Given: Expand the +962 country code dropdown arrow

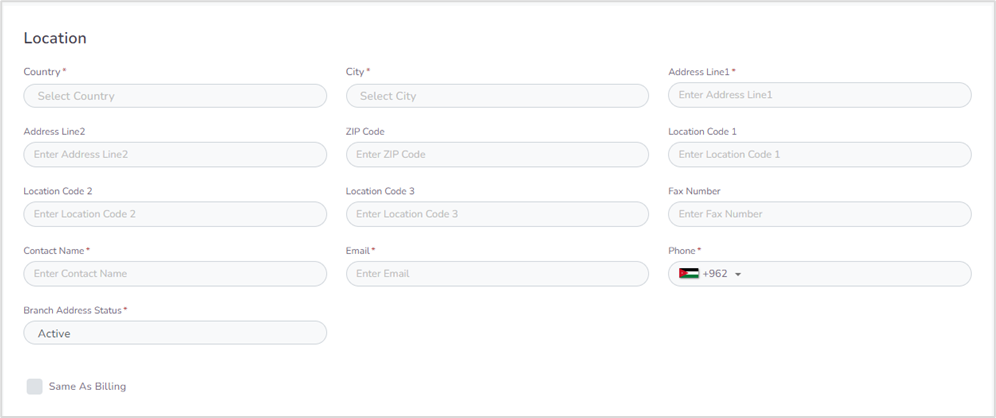Looking at the screenshot, I should coord(738,275).
